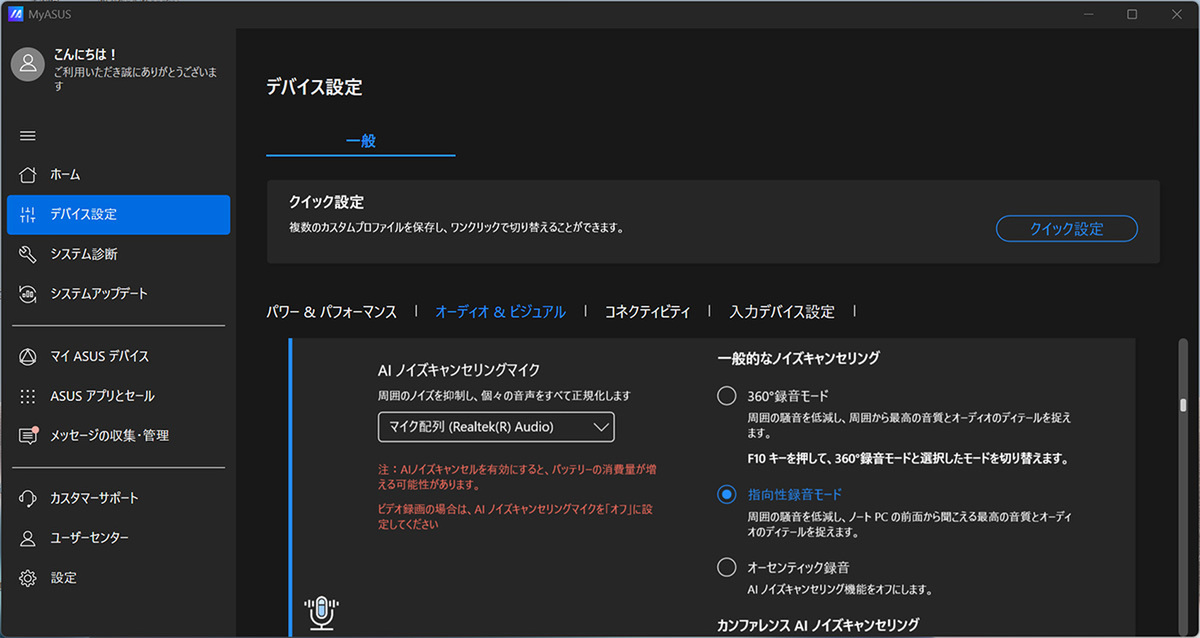Image resolution: width=1200 pixels, height=638 pixels.
Task: Open ユーザーセンター
Action: [x=118, y=538]
